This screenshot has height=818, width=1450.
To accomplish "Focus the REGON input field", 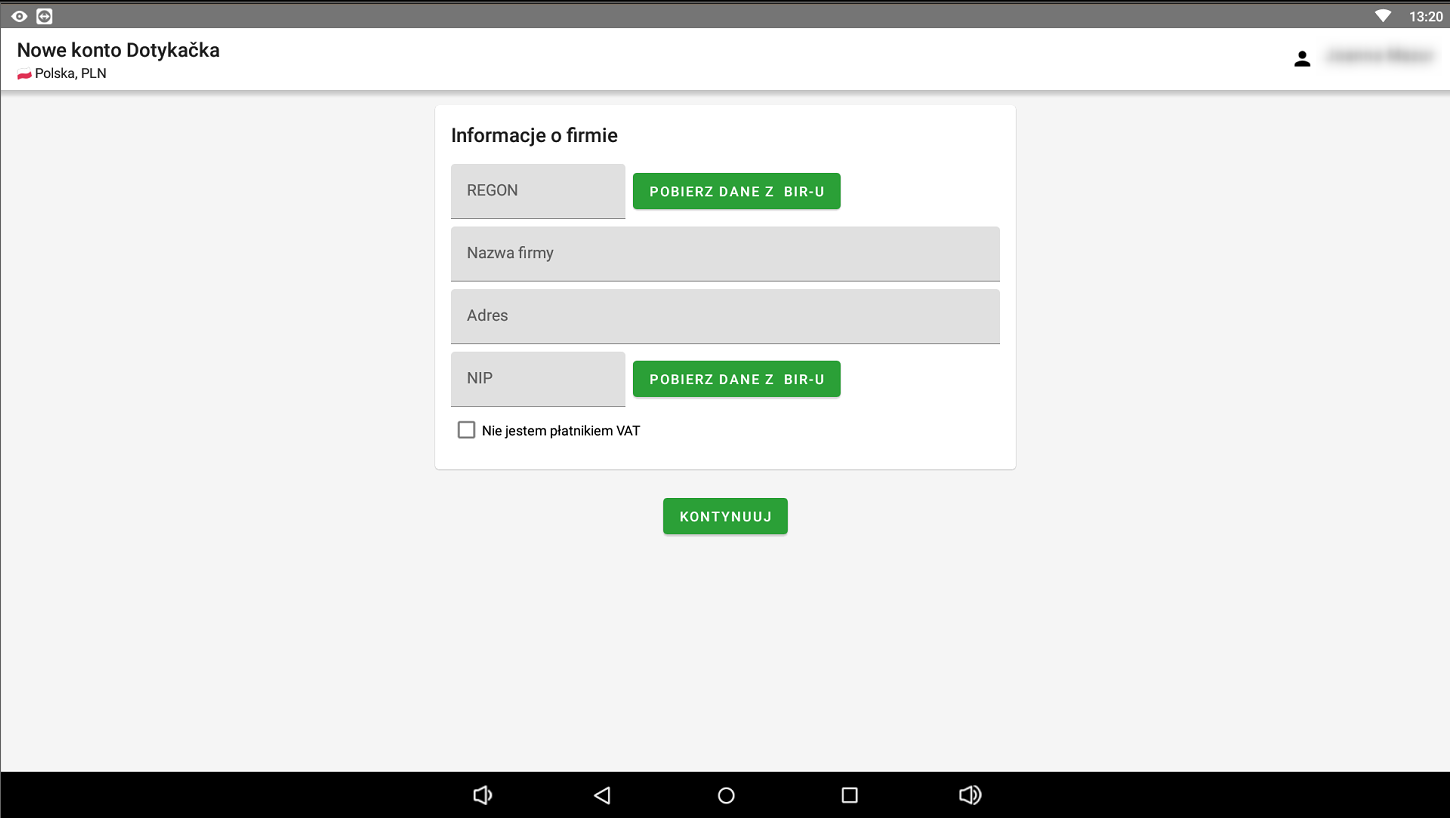I will 538,191.
